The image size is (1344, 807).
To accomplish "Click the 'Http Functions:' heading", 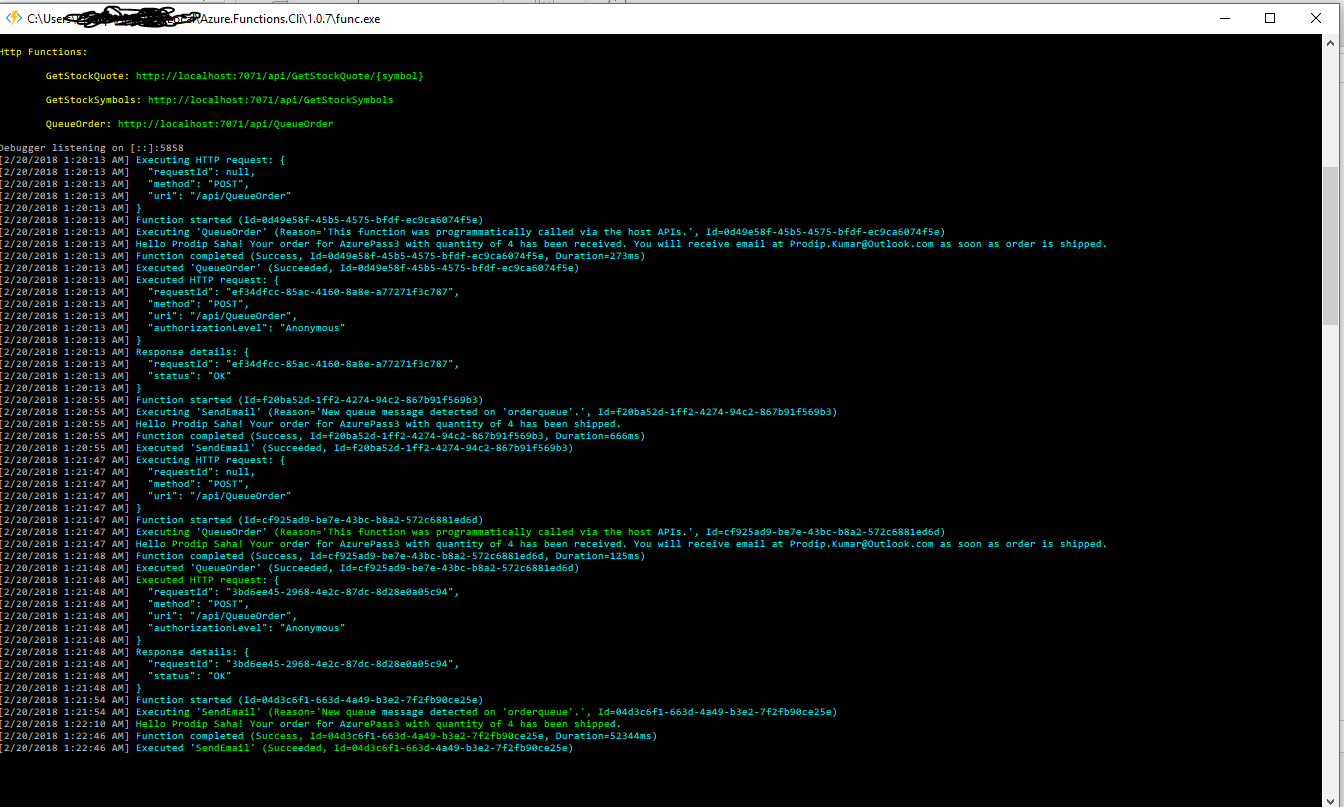I will coord(44,52).
